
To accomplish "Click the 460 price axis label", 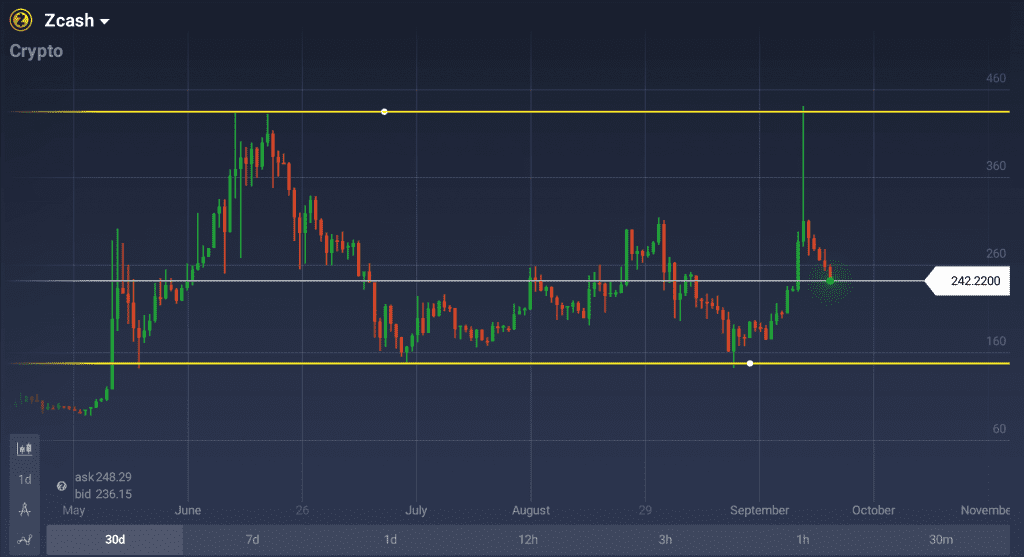I will coord(996,78).
